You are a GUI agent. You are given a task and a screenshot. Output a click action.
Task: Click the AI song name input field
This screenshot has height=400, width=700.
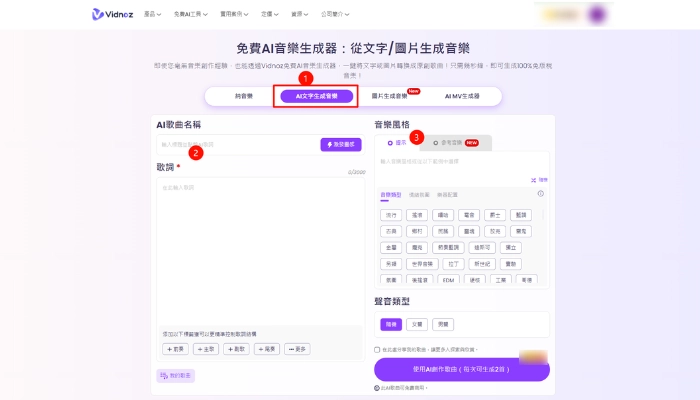[235, 145]
